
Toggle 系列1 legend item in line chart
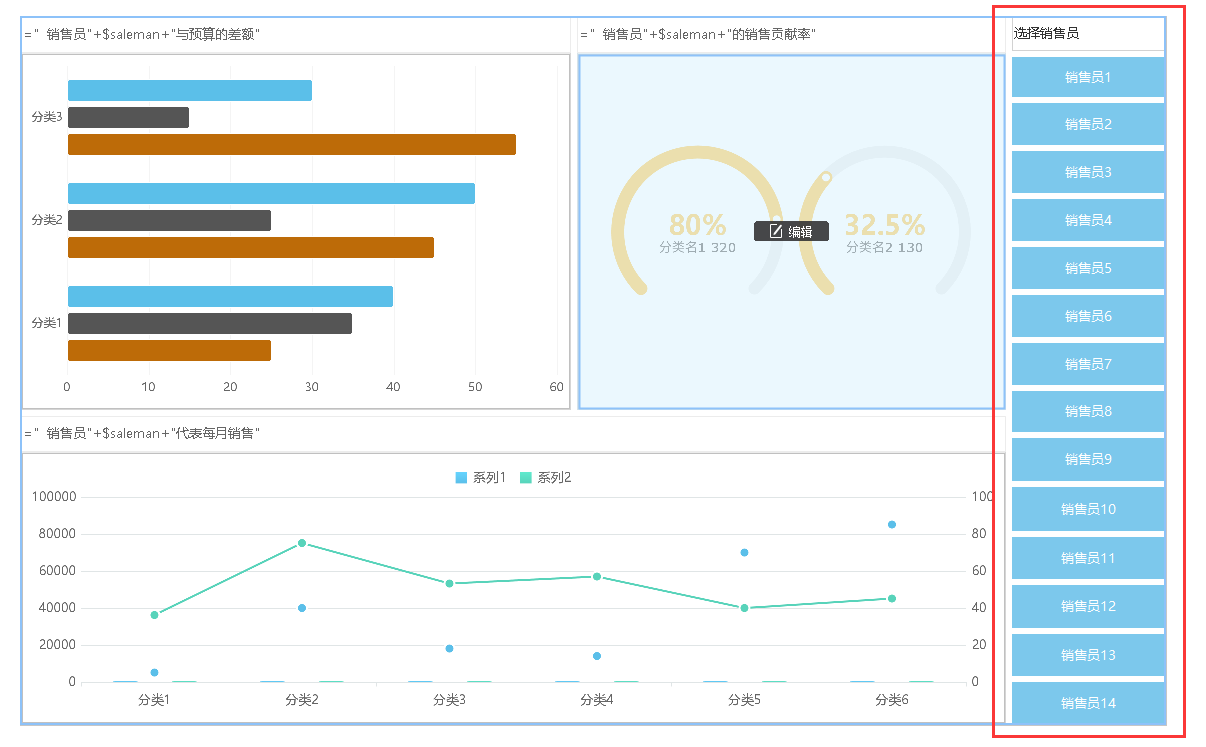point(481,478)
